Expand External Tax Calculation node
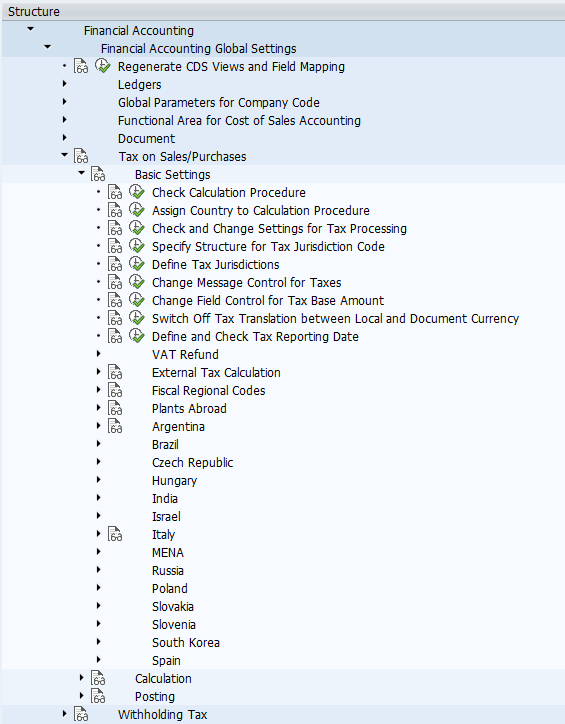Screen dimensions: 565x724 [x=99, y=372]
